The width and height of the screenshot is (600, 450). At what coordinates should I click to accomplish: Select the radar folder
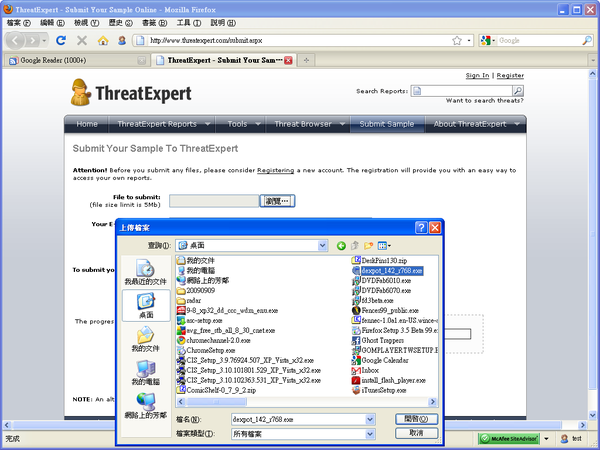coord(189,301)
